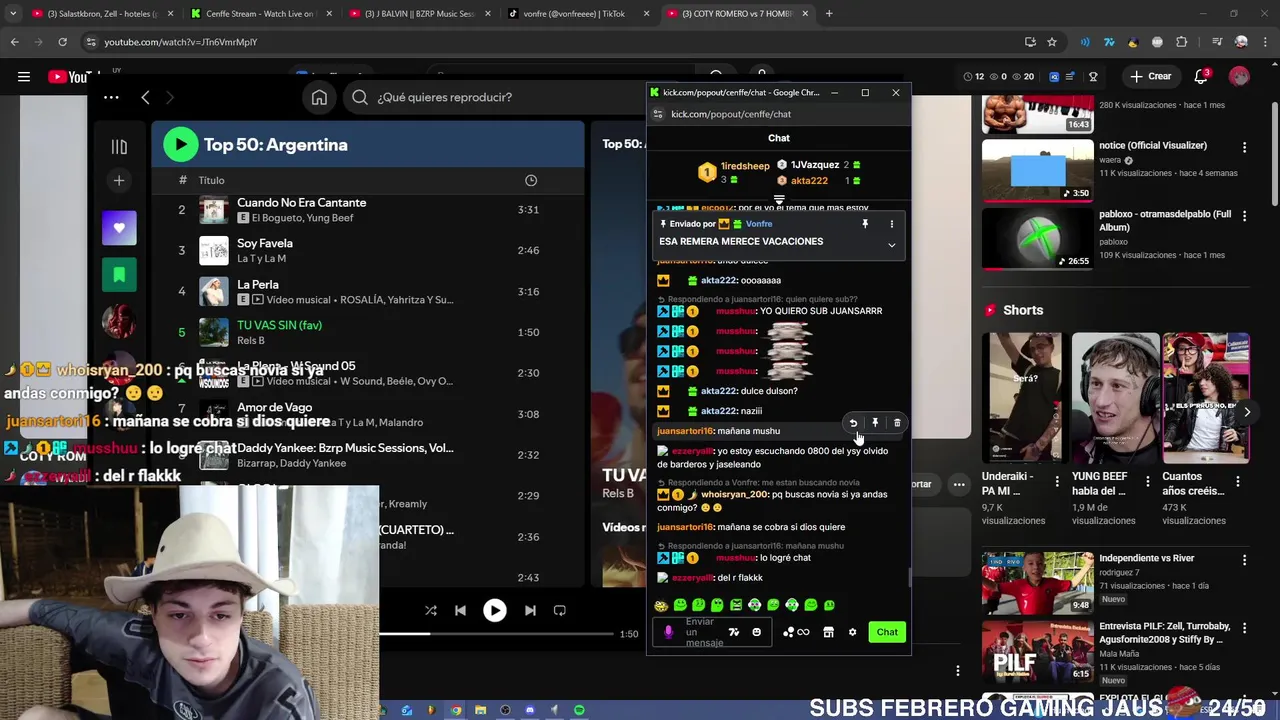The height and width of the screenshot is (720, 1280).
Task: Toggle shuffle in Spotify player
Action: coord(431,610)
